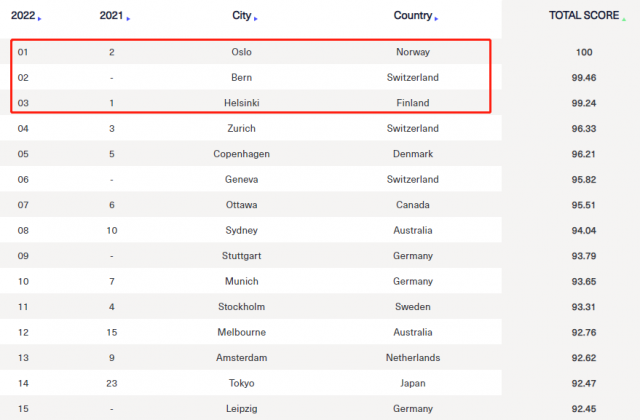Viewport: 640px width, 420px height.
Task: Select Copenhagen in the table
Action: pos(242,154)
